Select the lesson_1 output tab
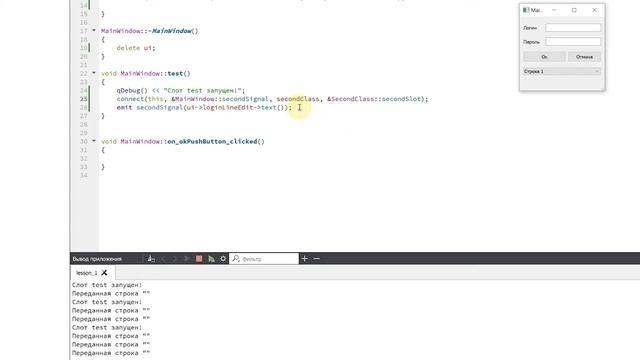Image resolution: width=640 pixels, height=360 pixels. (x=87, y=273)
